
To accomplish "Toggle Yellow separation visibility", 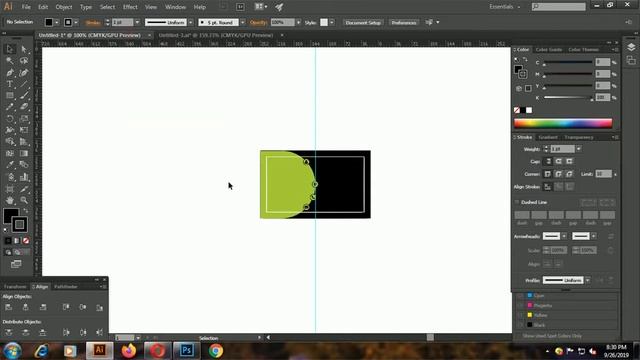I will point(520,315).
